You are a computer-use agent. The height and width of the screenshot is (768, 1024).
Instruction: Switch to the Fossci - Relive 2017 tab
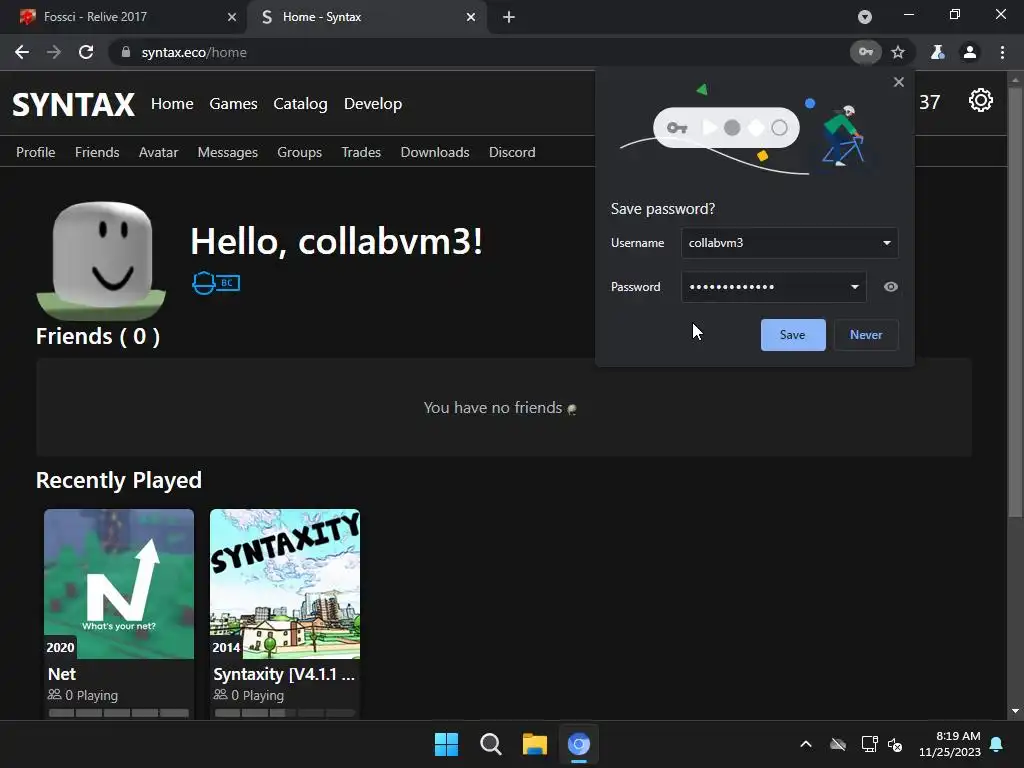pyautogui.click(x=124, y=17)
